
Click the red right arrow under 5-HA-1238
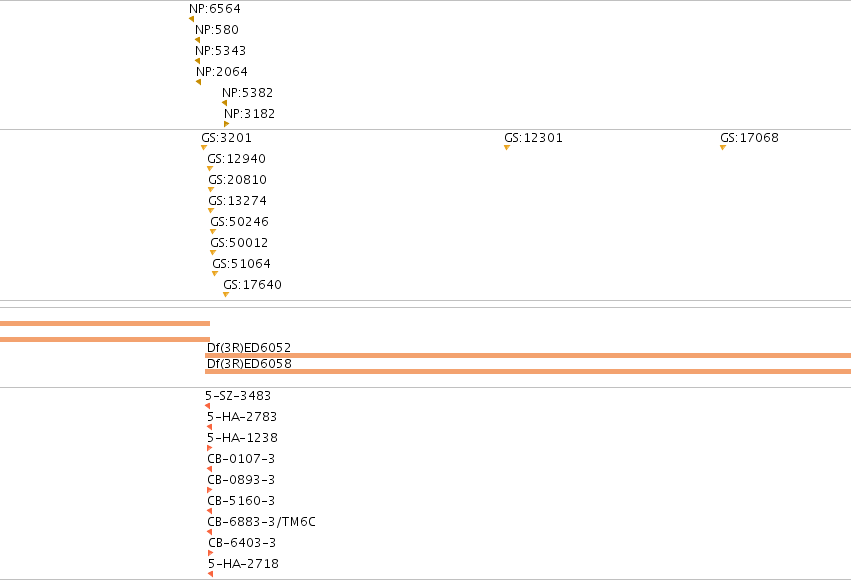[209, 448]
